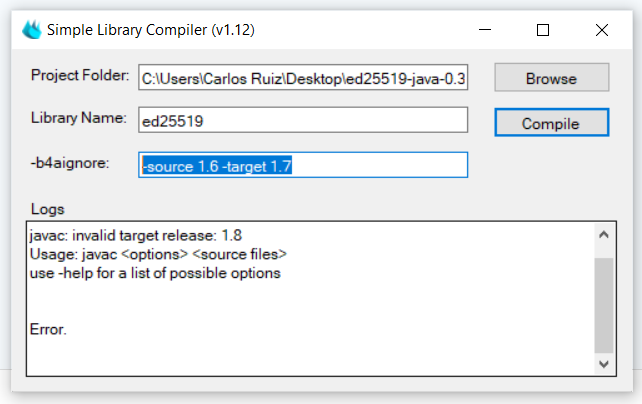The width and height of the screenshot is (642, 404).
Task: Focus the Project Folder path field
Action: click(x=303, y=78)
